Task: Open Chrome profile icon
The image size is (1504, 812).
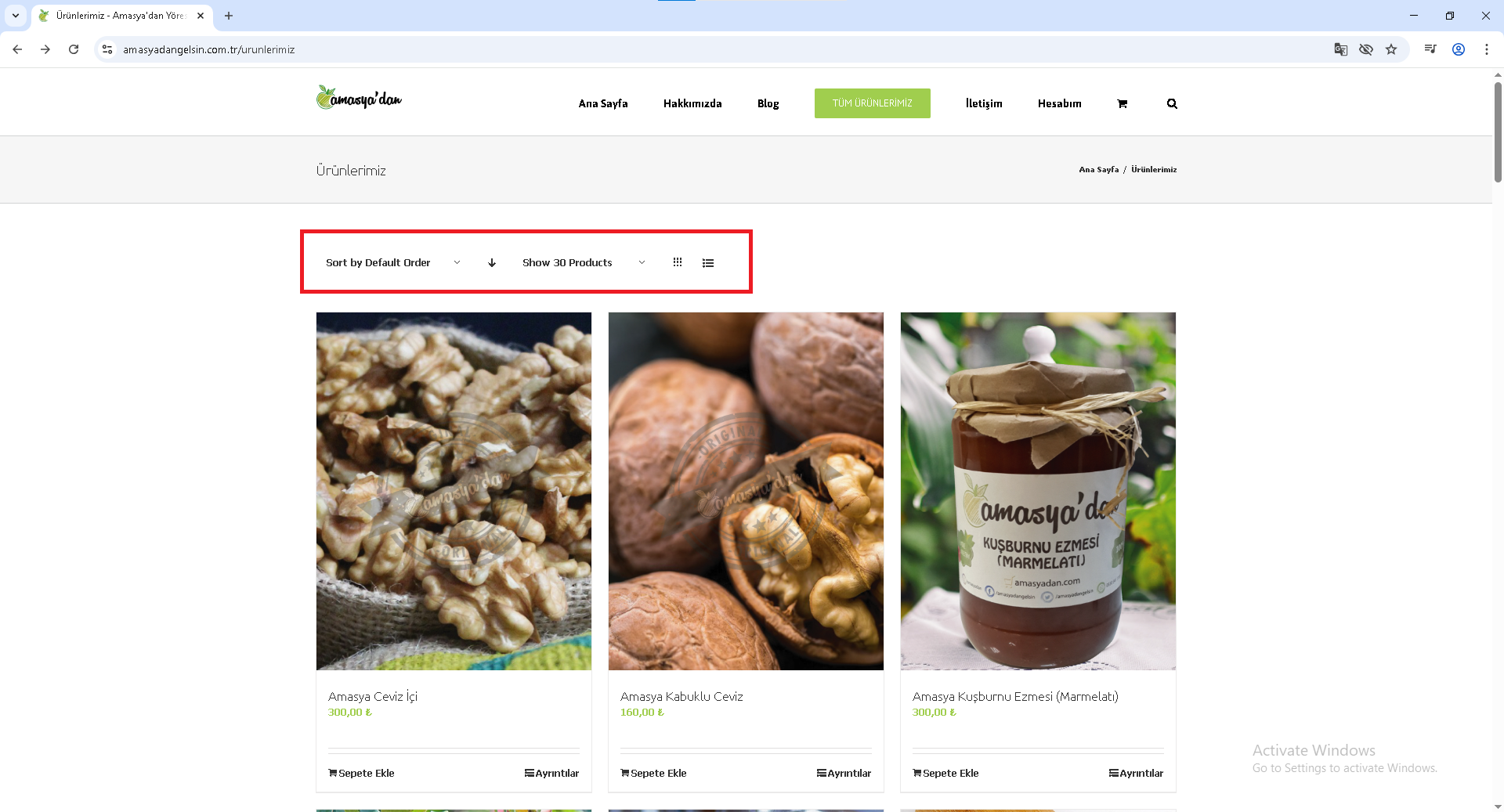Action: [x=1459, y=49]
